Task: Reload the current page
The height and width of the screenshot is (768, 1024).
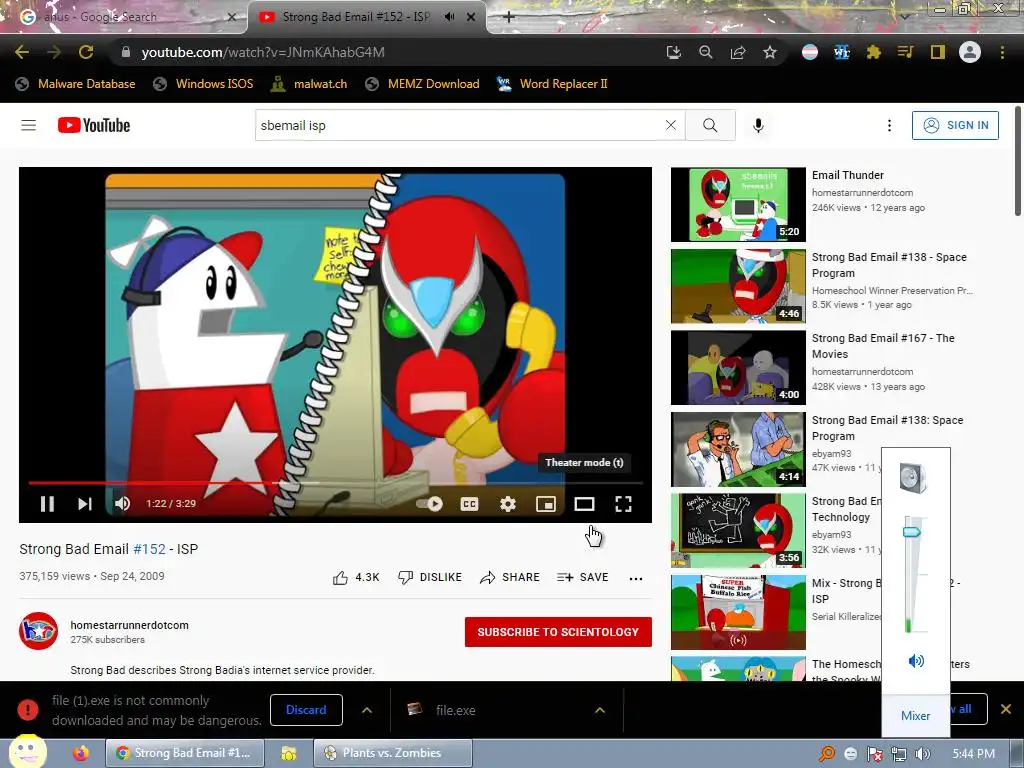Action: tap(86, 52)
